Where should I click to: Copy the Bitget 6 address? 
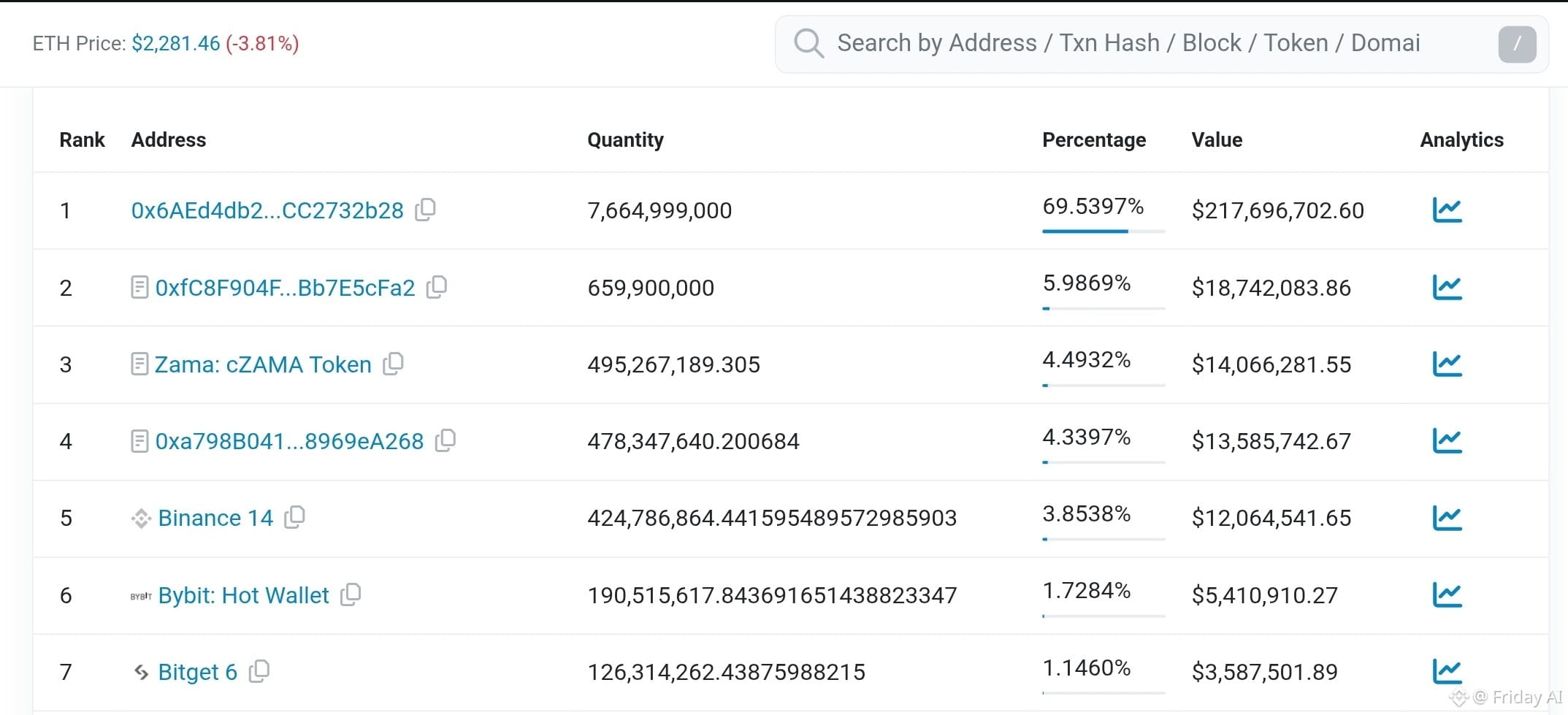259,671
